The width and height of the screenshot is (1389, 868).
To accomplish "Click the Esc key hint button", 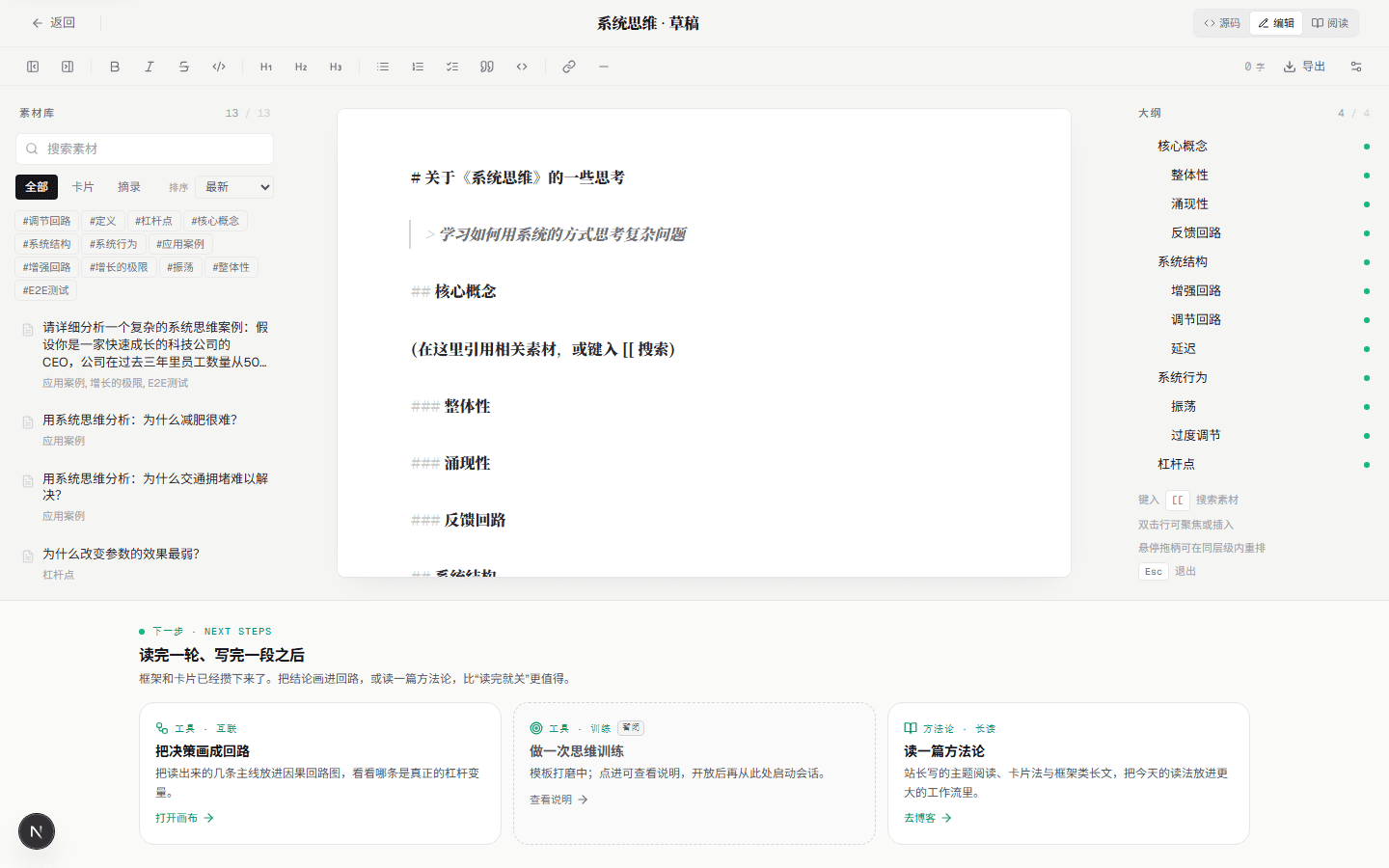I will (1154, 571).
